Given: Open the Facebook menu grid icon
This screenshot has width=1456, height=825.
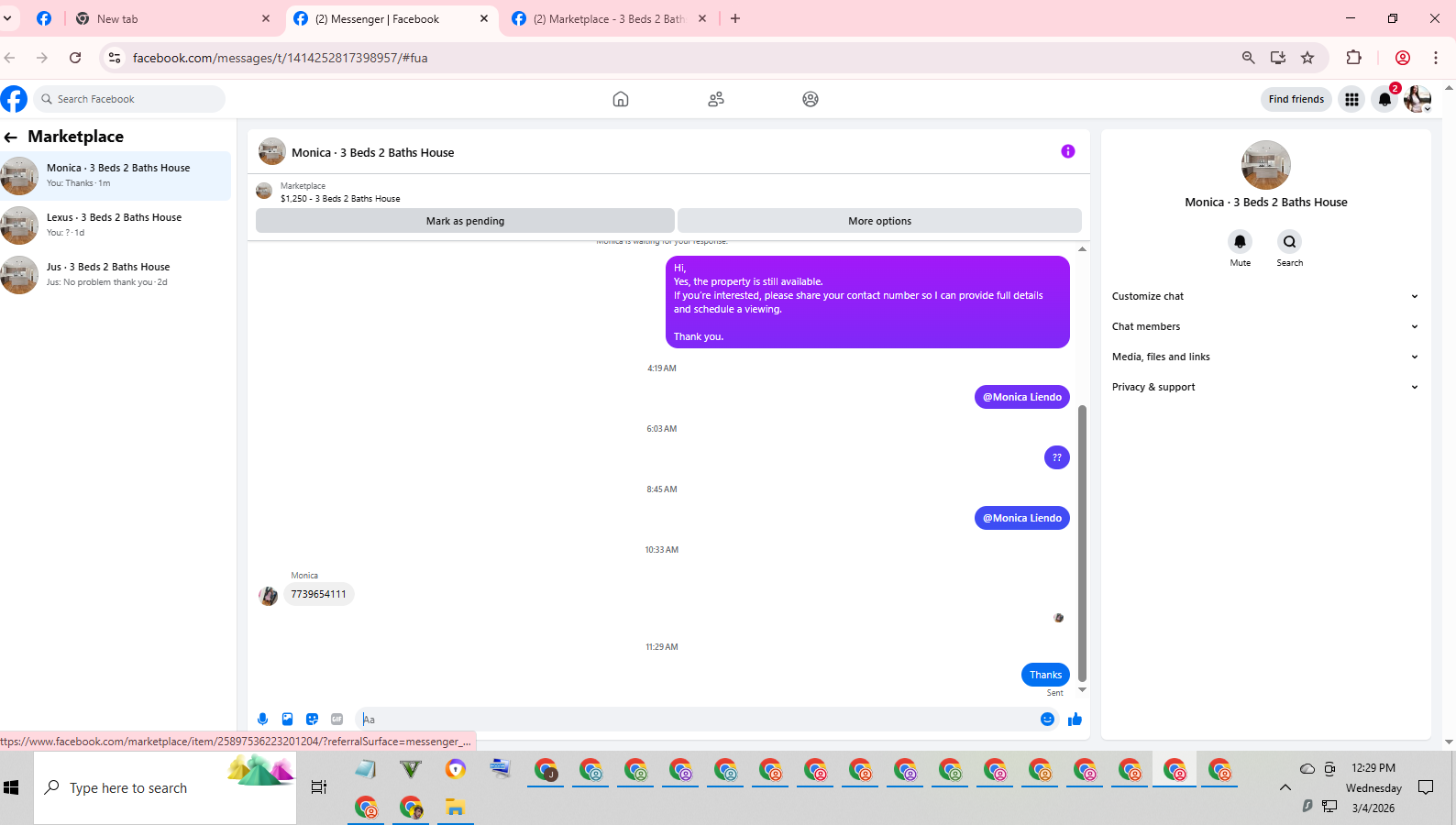Looking at the screenshot, I should coord(1351,99).
